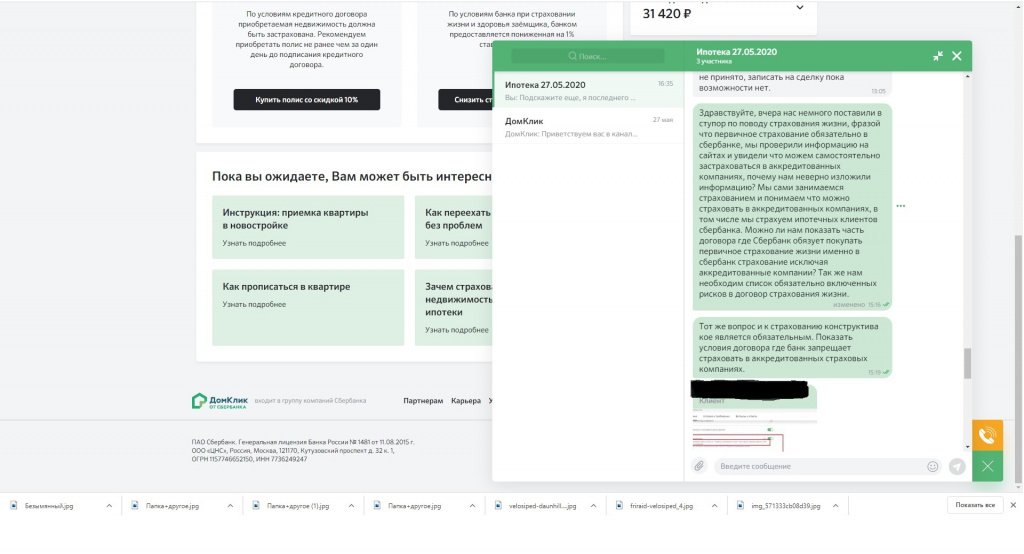Click Узнать подробнее under Инструкция: приемка
The image size is (1024, 554).
tap(254, 243)
